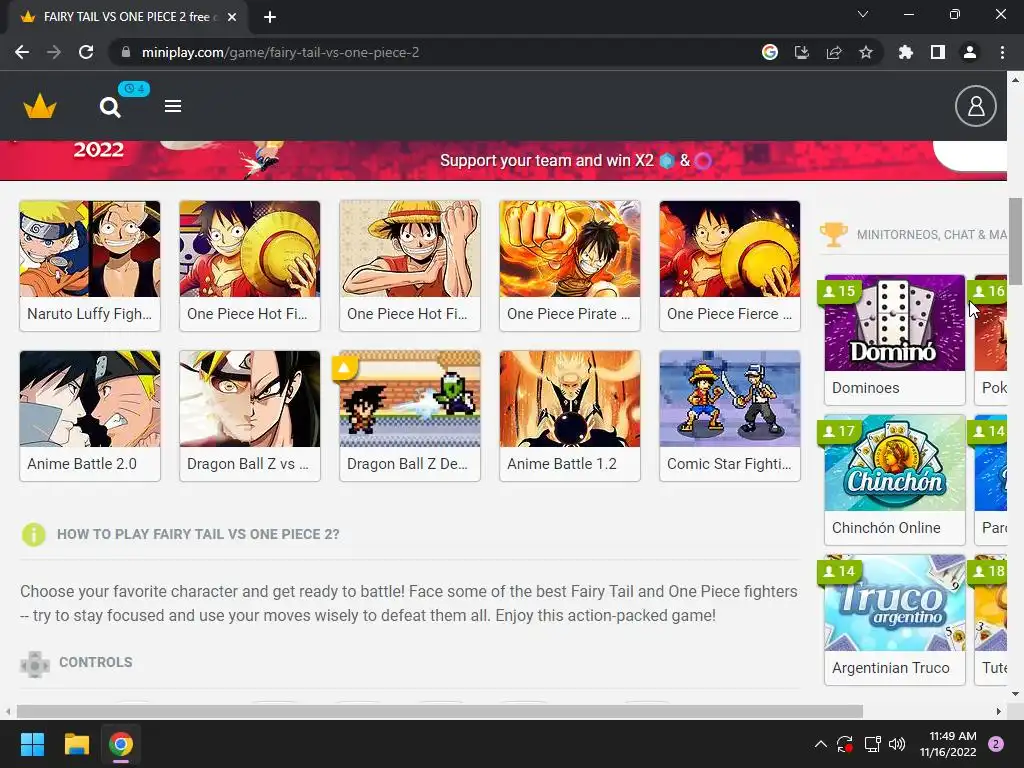The height and width of the screenshot is (768, 1024).
Task: Open File Explorer from the taskbar
Action: (x=76, y=744)
